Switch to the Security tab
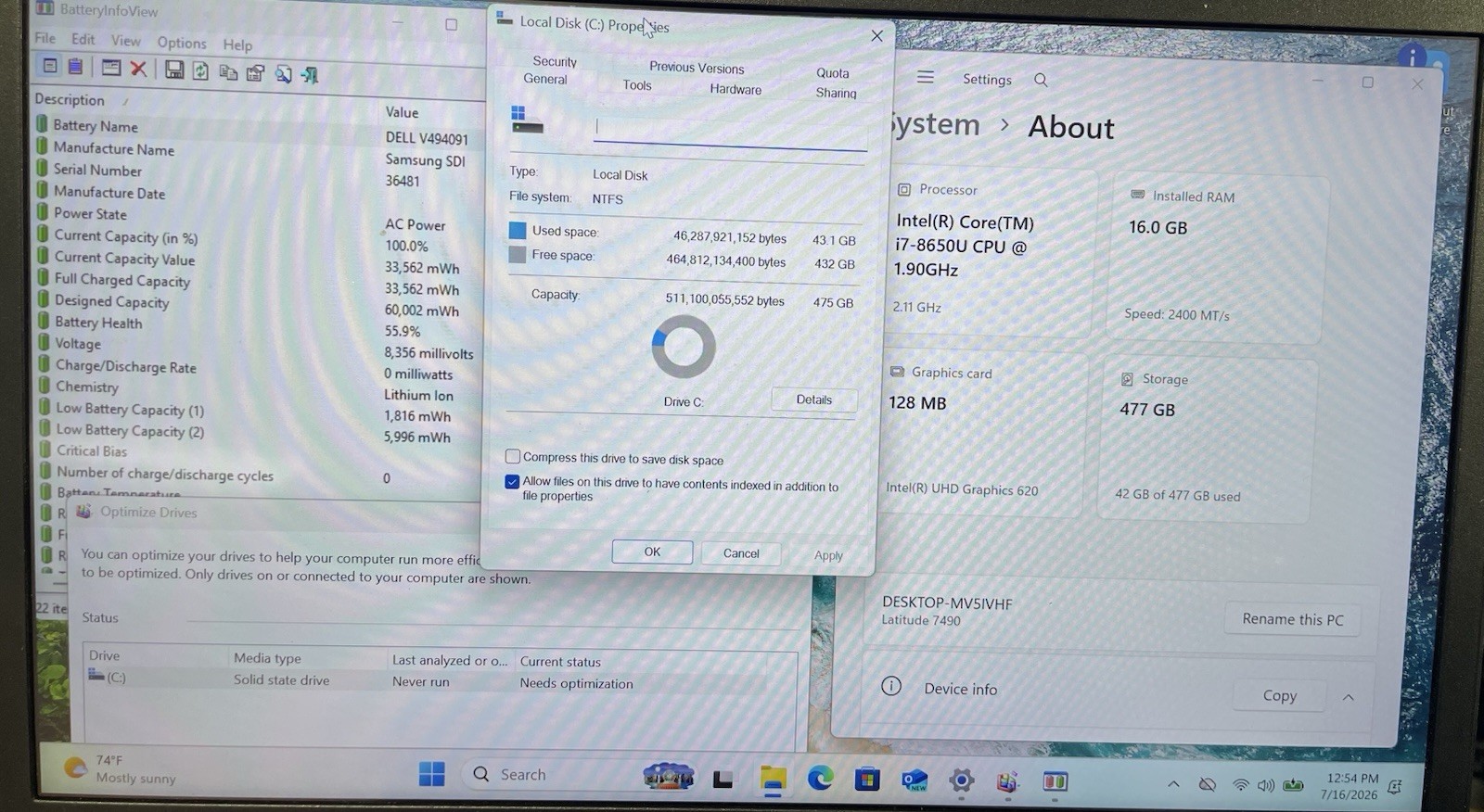This screenshot has height=812, width=1484. point(555,61)
